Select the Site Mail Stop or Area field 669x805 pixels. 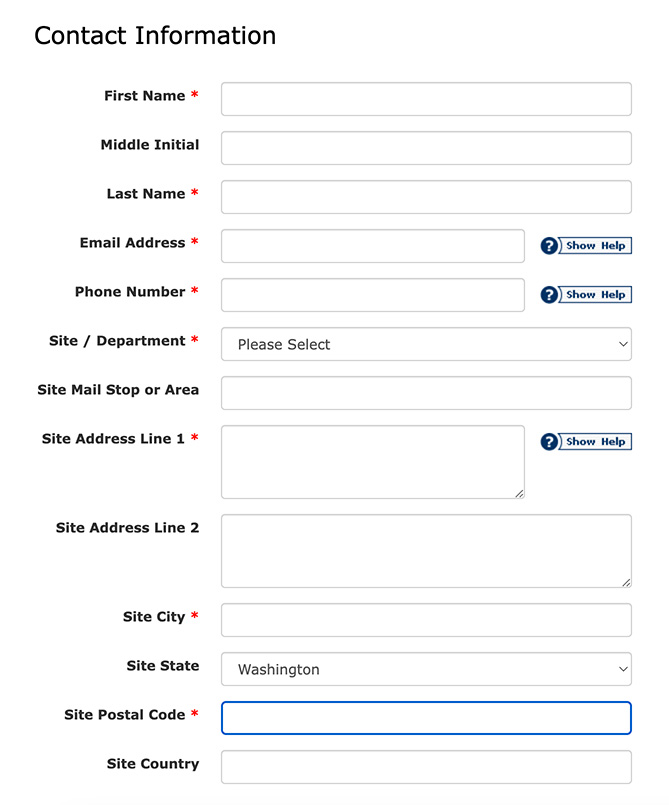click(425, 393)
